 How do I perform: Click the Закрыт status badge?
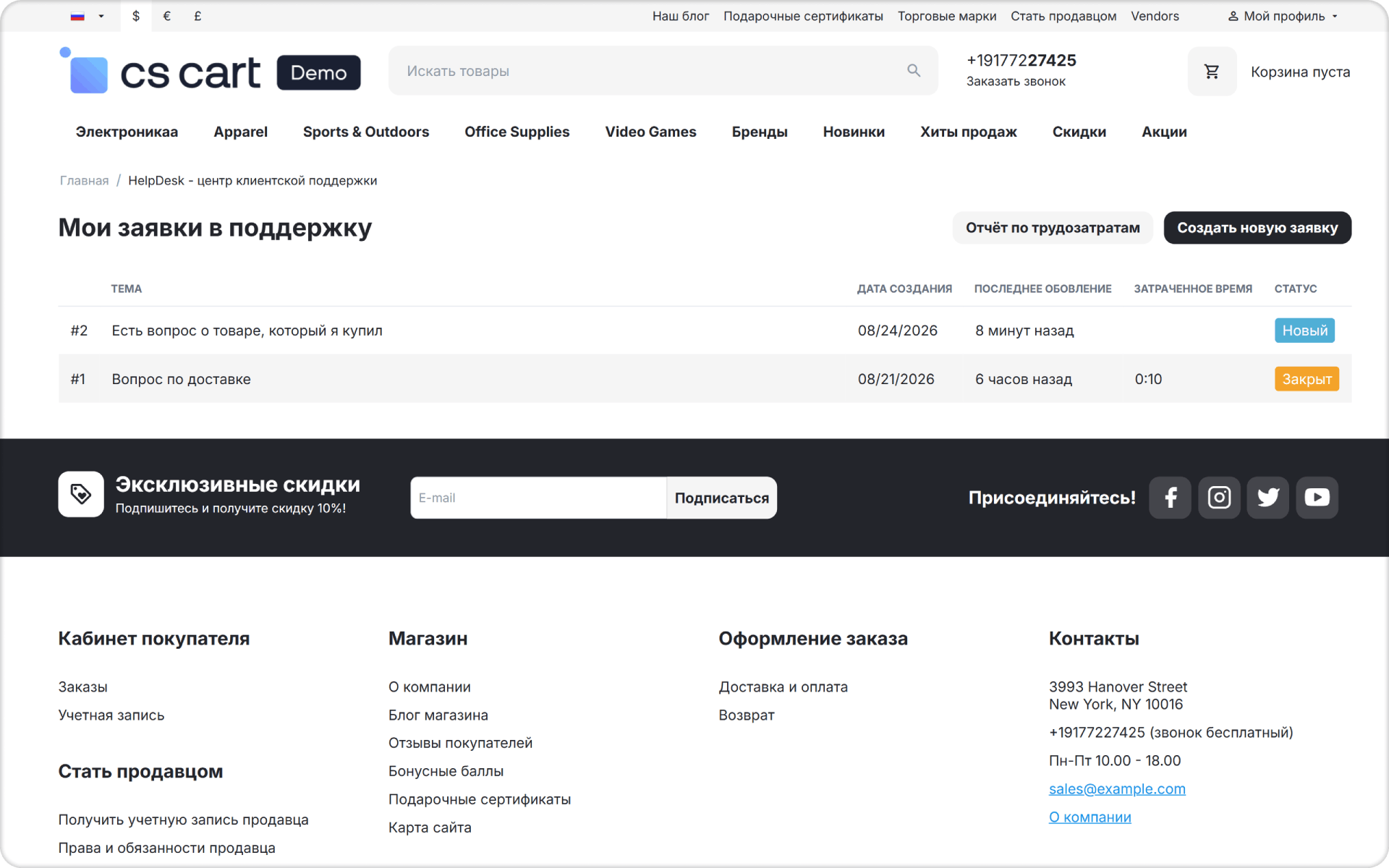point(1307,379)
